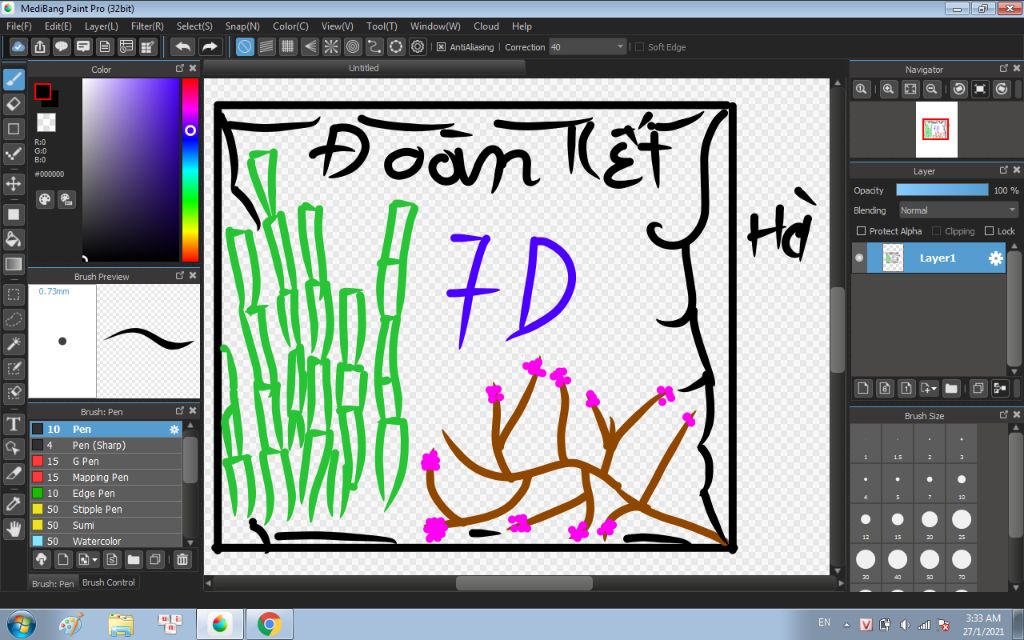
Task: Open add-layer dropdown arrow in Layer panel
Action: point(929,389)
